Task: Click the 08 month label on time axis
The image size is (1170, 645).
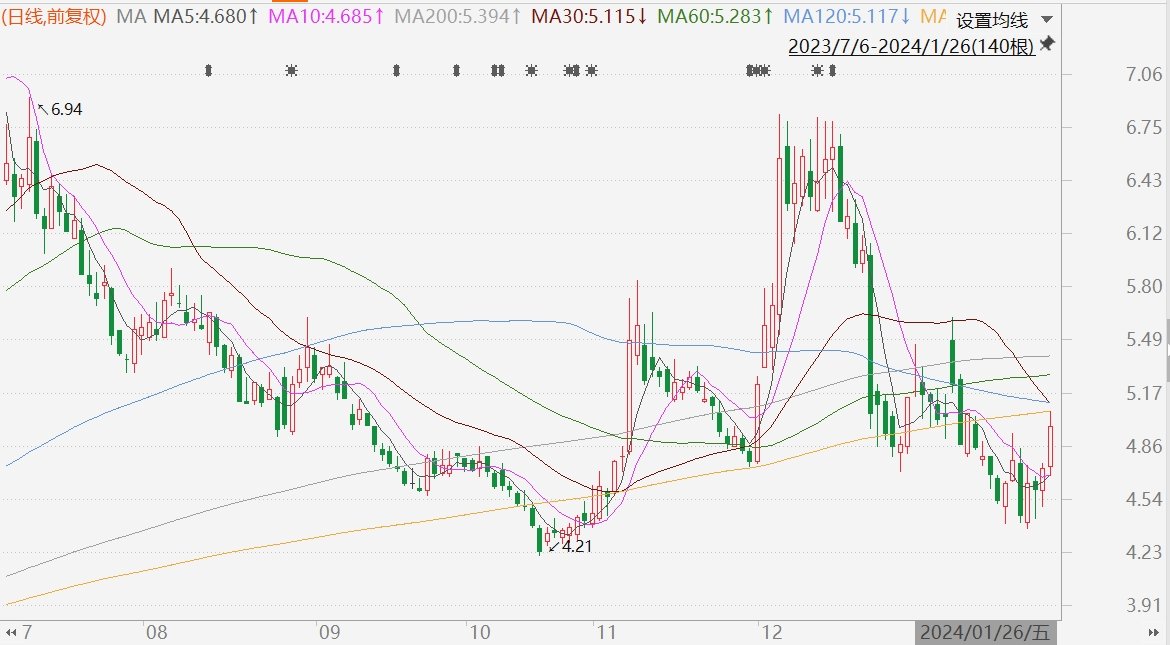Action: click(x=157, y=633)
